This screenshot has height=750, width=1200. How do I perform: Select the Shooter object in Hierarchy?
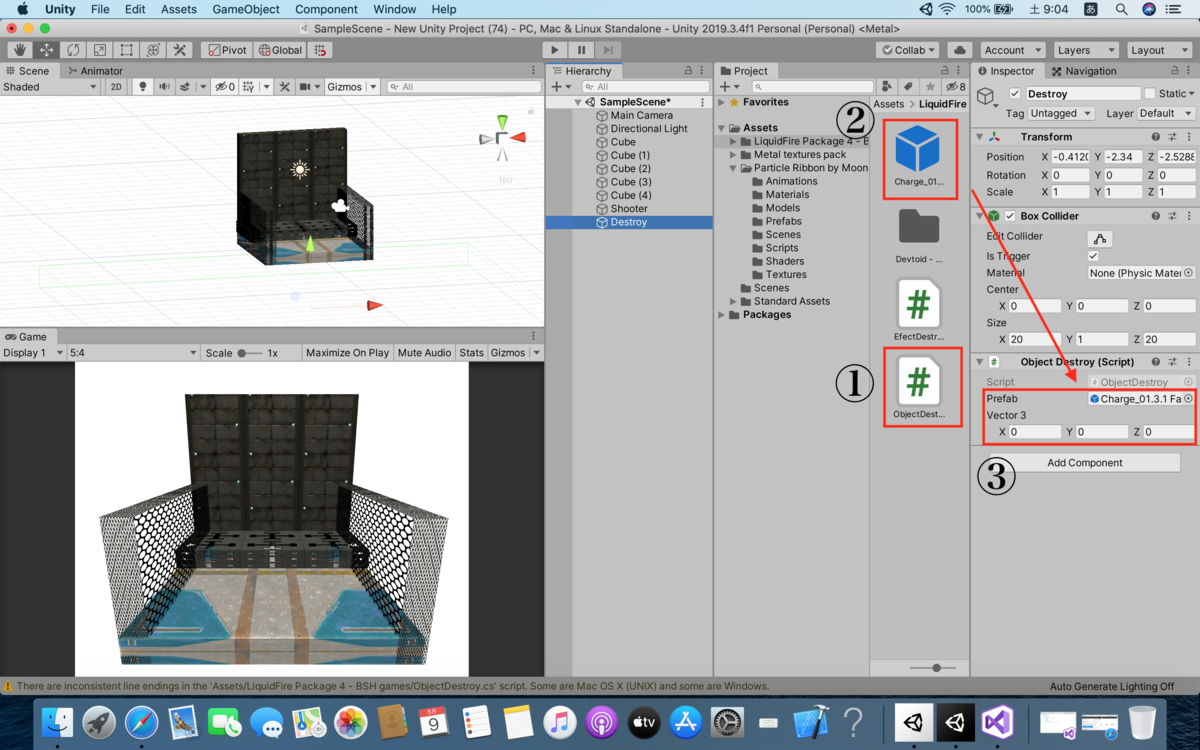(629, 209)
